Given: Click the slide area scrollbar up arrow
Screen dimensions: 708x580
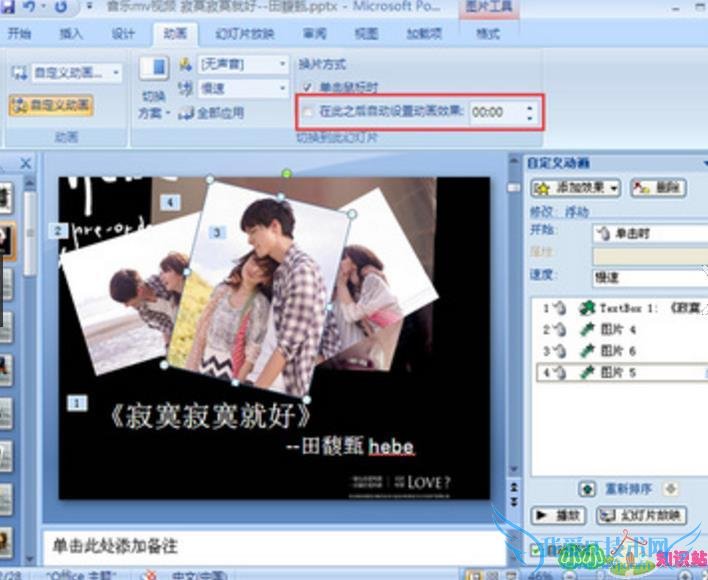Looking at the screenshot, I should 514,159.
